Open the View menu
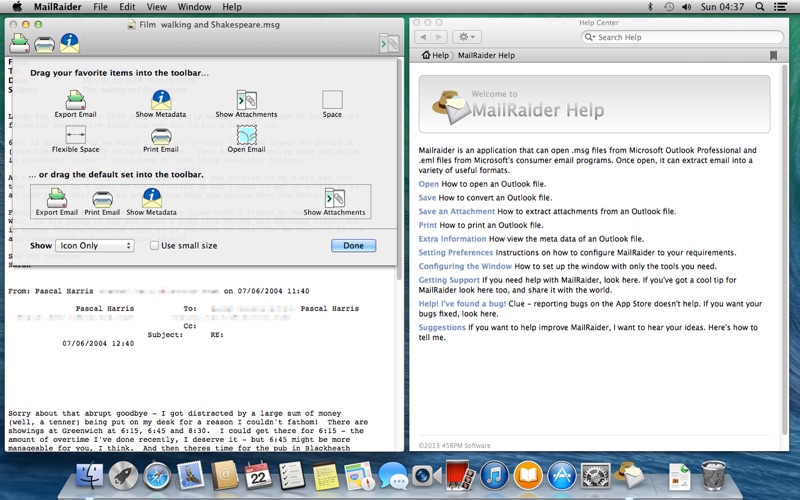800x500 pixels. click(x=157, y=7)
